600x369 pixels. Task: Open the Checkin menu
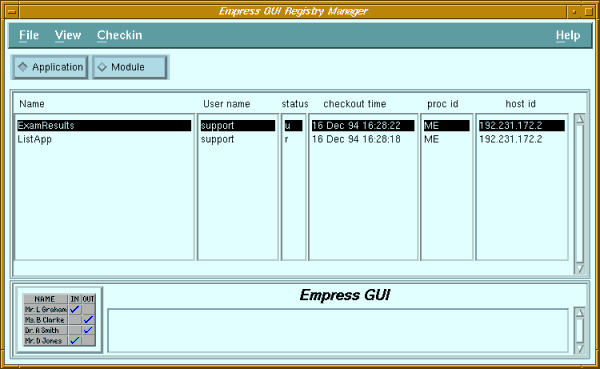pyautogui.click(x=119, y=35)
